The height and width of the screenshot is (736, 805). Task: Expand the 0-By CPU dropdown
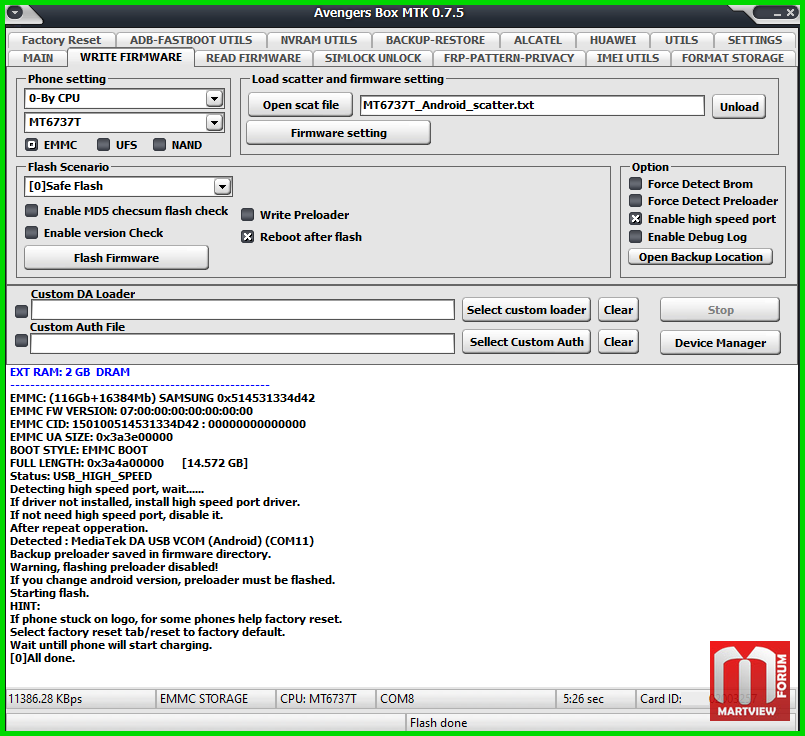tap(214, 98)
